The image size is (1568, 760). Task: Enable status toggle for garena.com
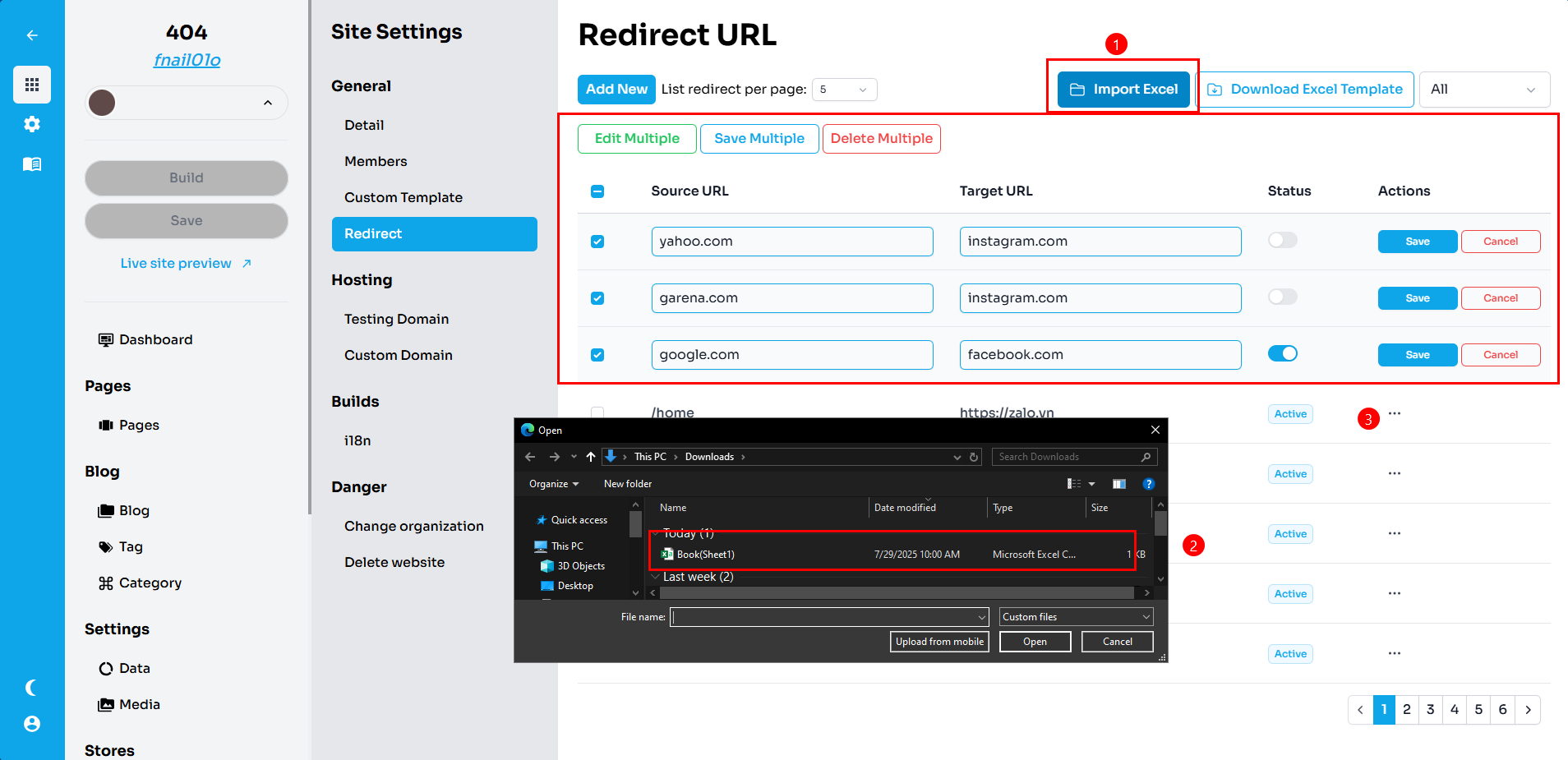1282,297
